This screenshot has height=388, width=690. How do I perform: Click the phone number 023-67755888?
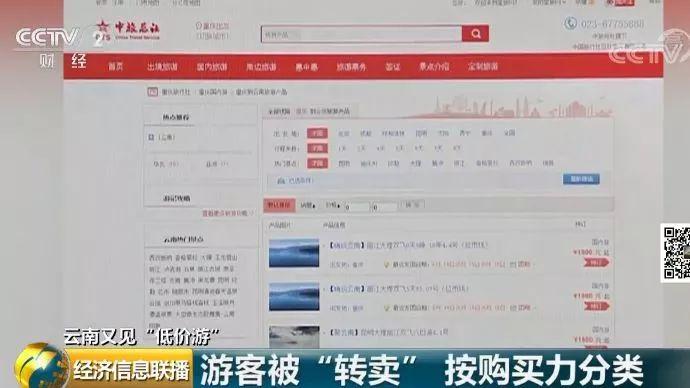(612, 24)
